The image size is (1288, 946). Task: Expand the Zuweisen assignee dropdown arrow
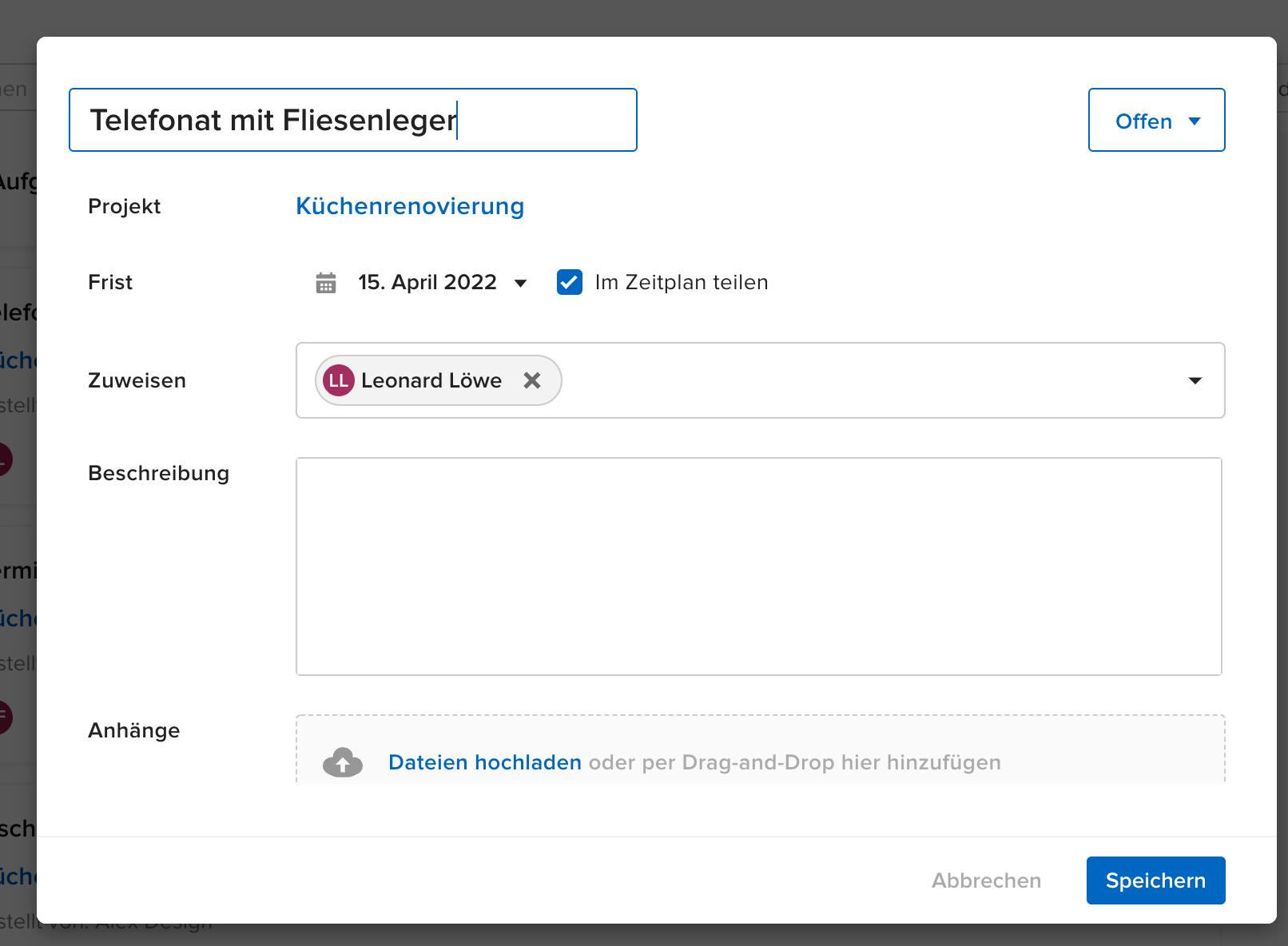(x=1195, y=380)
